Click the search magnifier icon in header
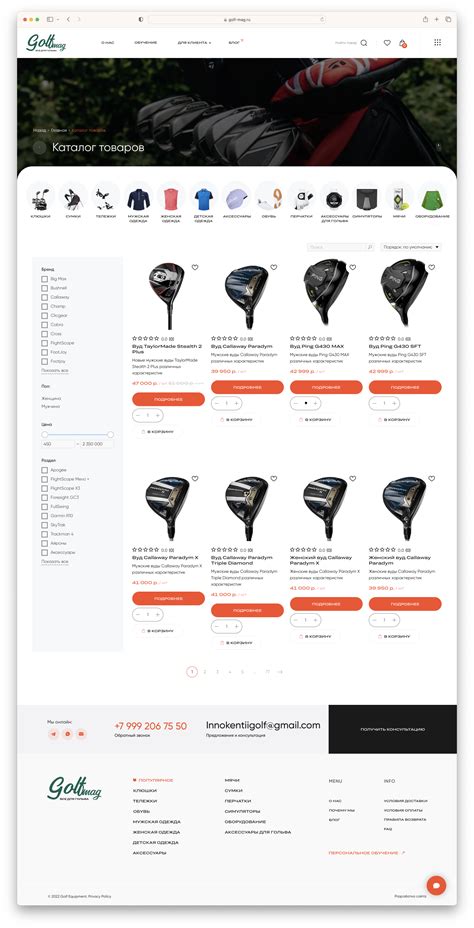 [x=364, y=43]
